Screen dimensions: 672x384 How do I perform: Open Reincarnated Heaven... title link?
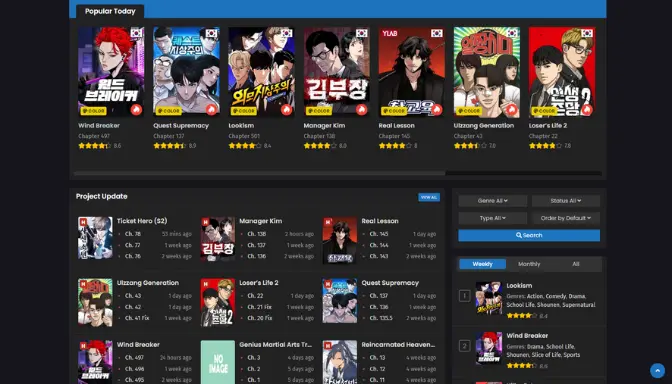pos(398,345)
